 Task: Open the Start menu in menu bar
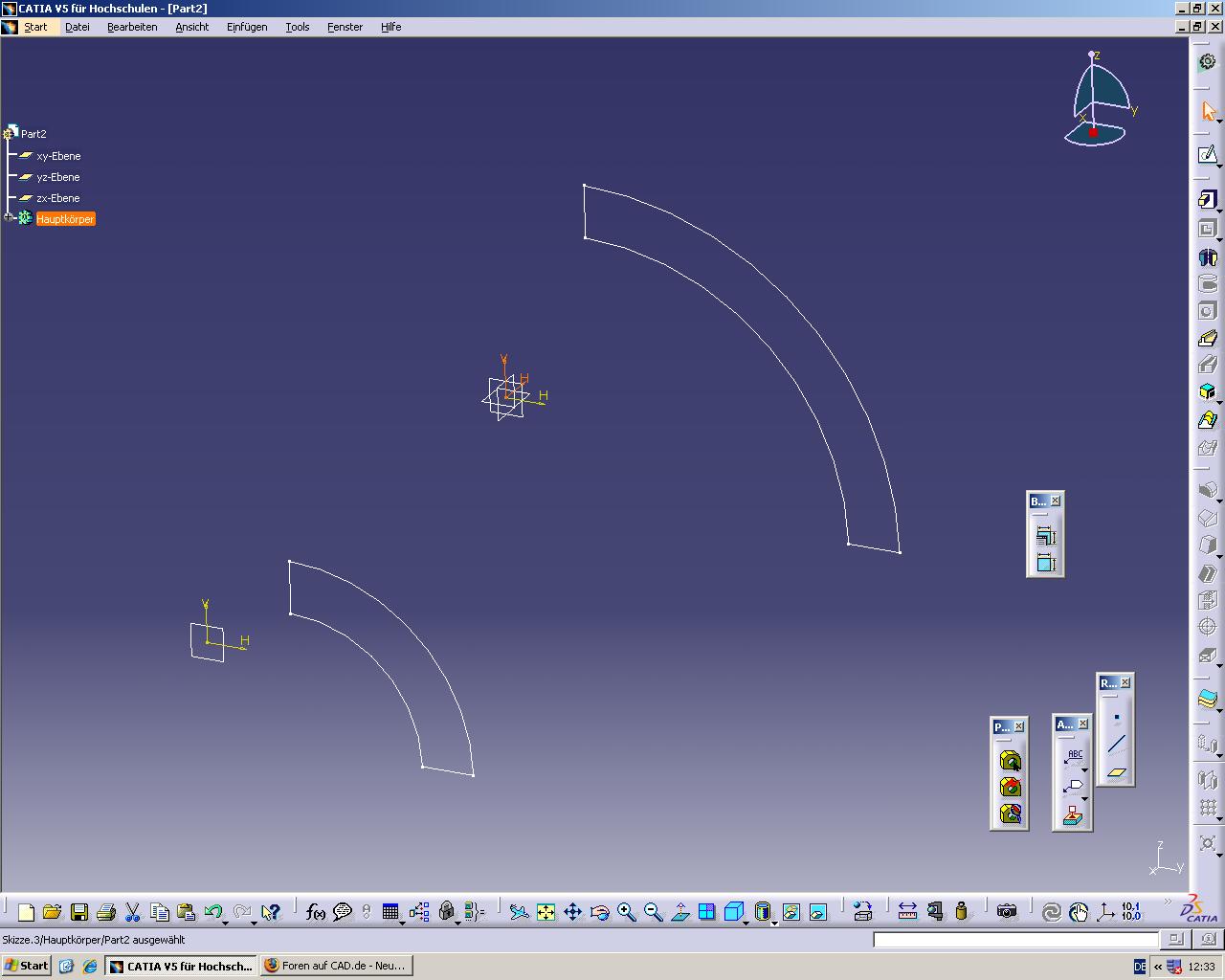pyautogui.click(x=35, y=27)
